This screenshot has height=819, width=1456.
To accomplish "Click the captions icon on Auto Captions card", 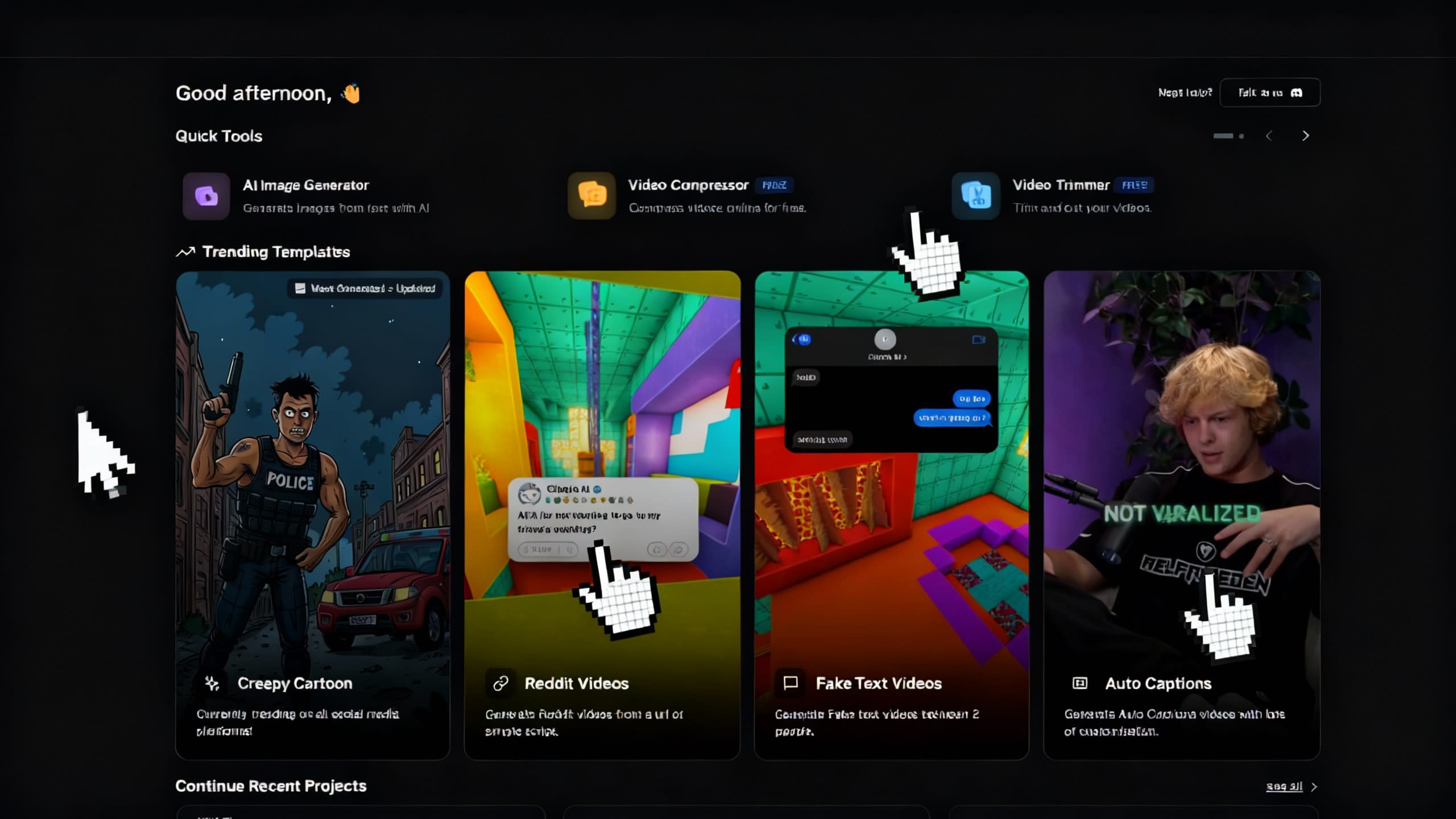I will (x=1079, y=683).
